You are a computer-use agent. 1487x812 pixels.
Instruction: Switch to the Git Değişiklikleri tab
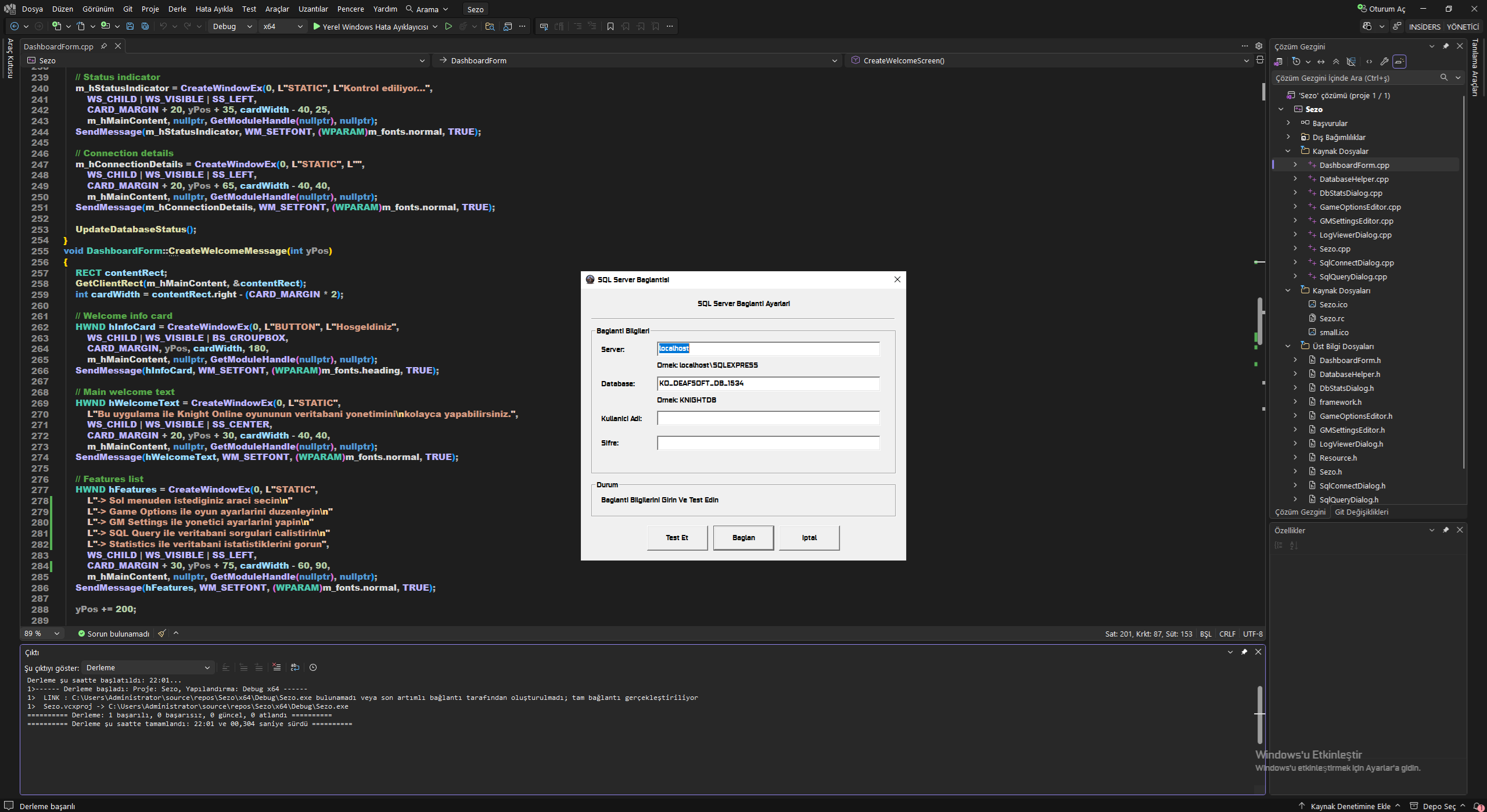click(x=1362, y=512)
